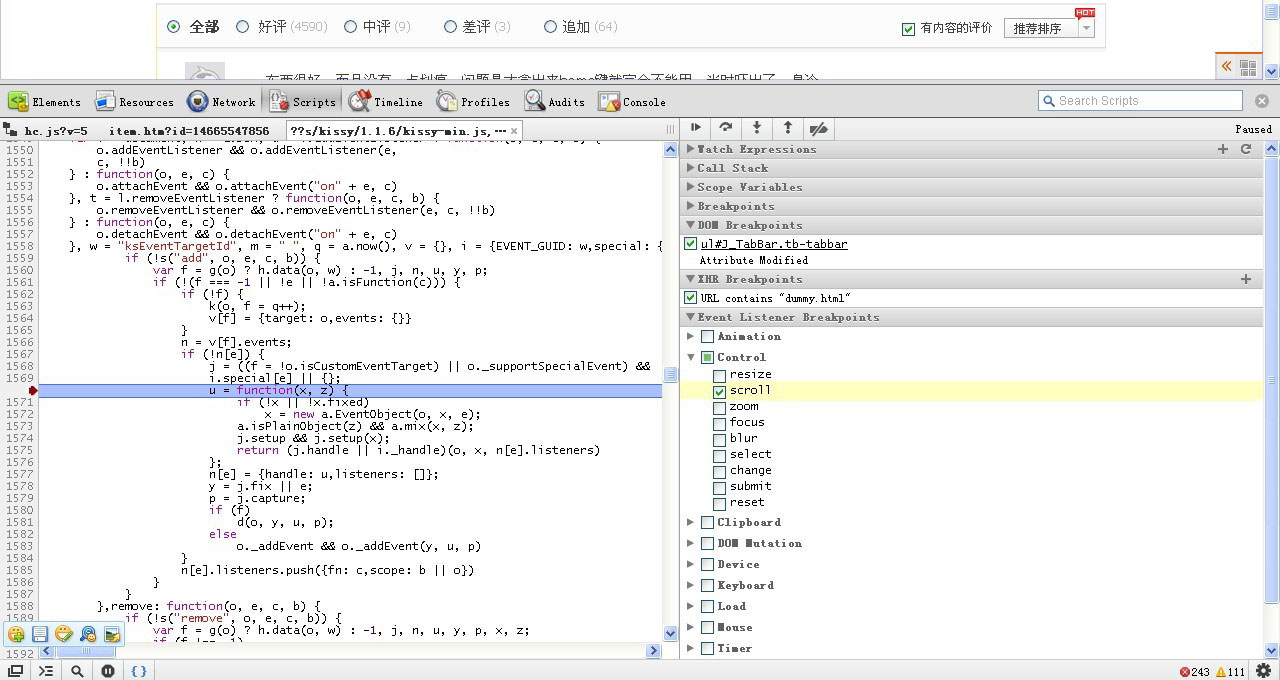This screenshot has height=680, width=1280.
Task: Expand the Mouse event listener category
Action: click(690, 627)
